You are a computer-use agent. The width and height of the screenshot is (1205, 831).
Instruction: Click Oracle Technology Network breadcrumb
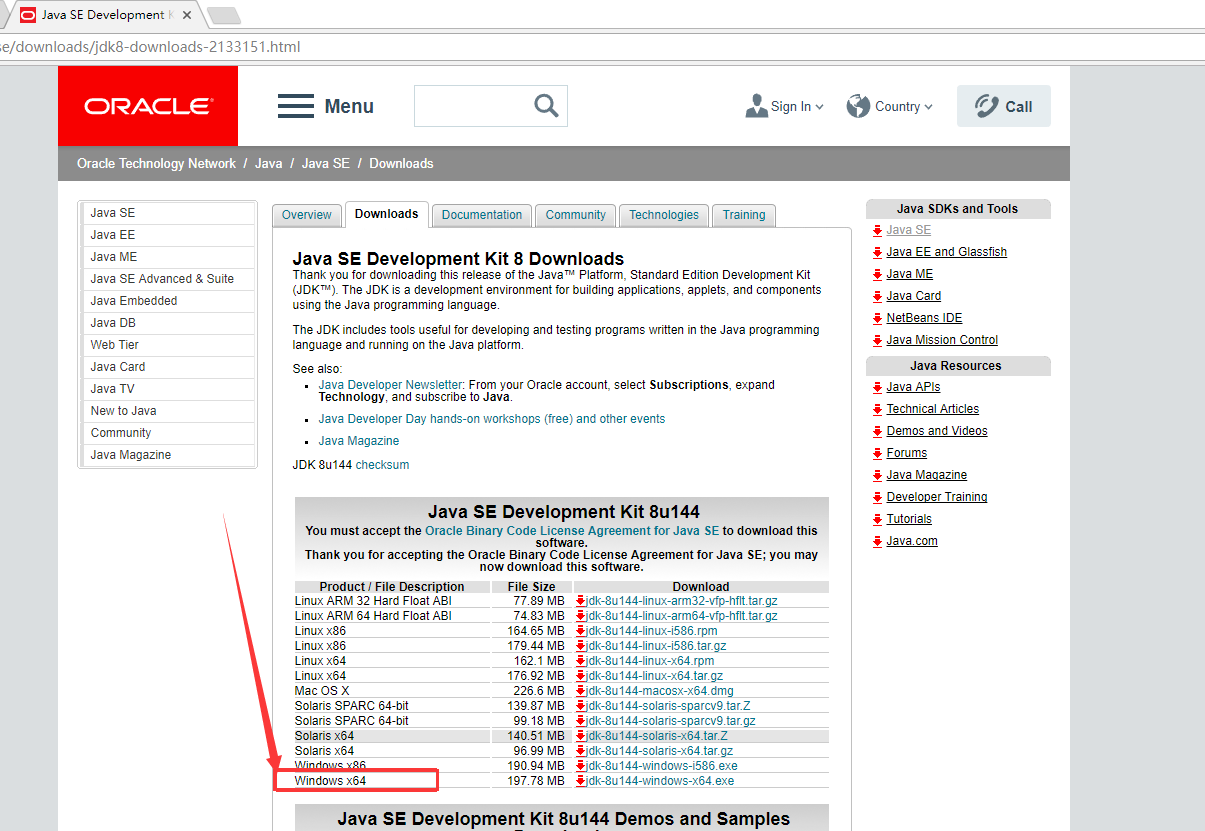pyautogui.click(x=156, y=163)
